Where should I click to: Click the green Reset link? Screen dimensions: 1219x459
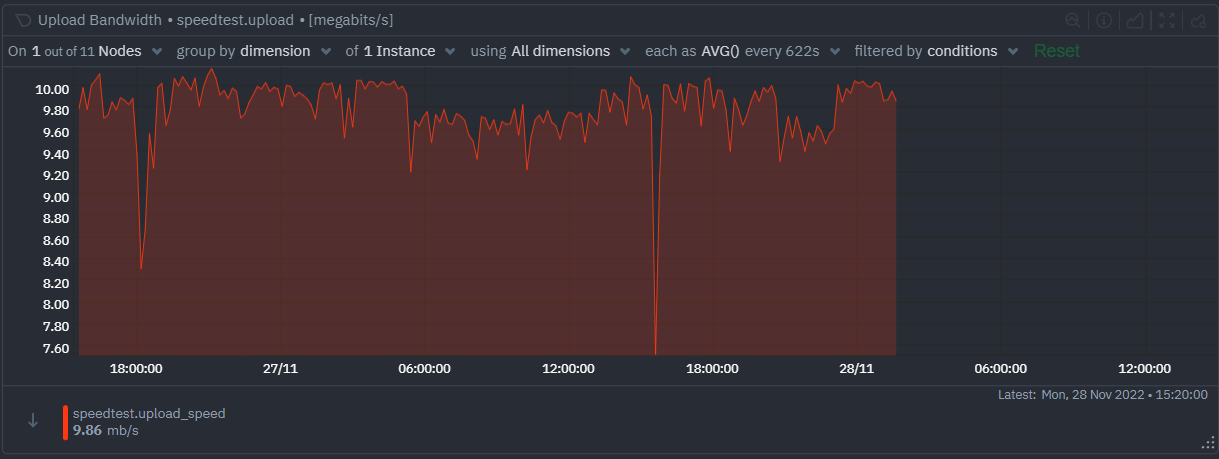(x=1056, y=51)
